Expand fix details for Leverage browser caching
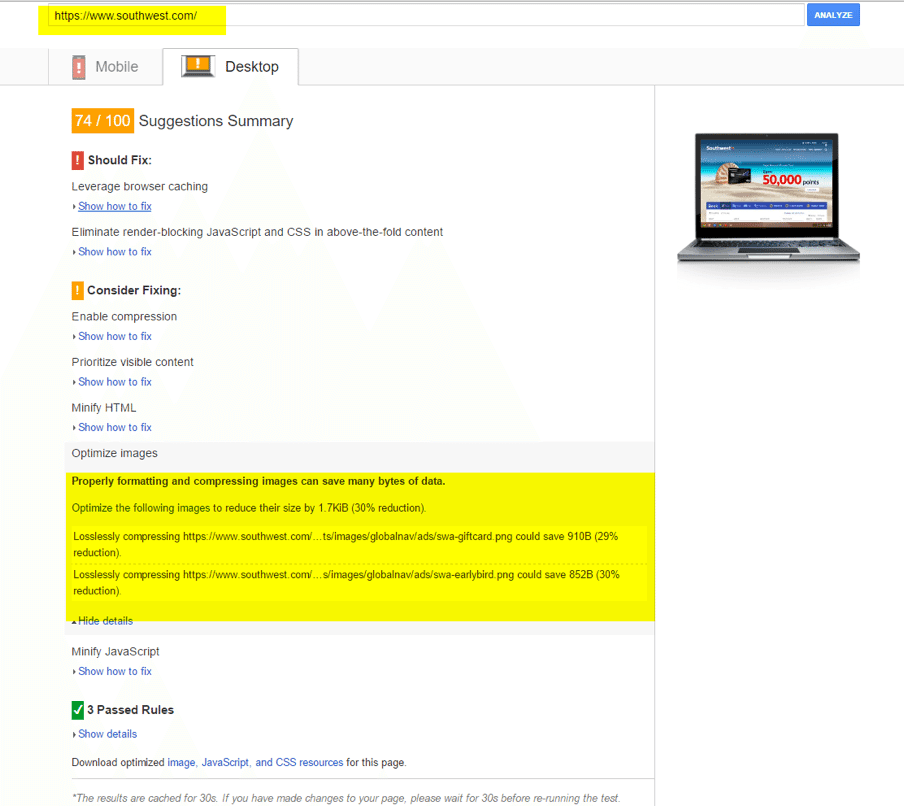The image size is (904, 806). pos(114,206)
